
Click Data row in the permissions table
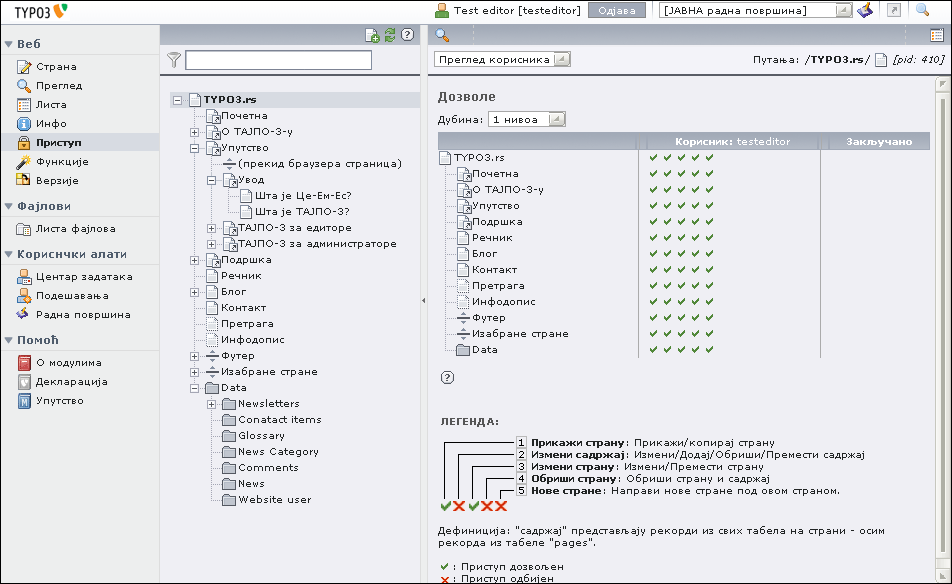[484, 350]
